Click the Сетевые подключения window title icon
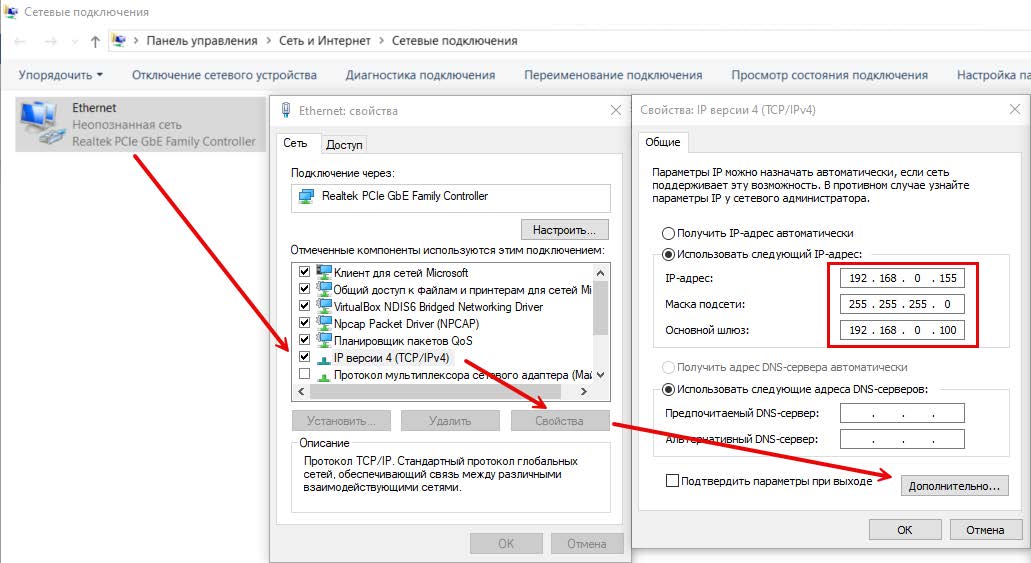 [x=11, y=12]
